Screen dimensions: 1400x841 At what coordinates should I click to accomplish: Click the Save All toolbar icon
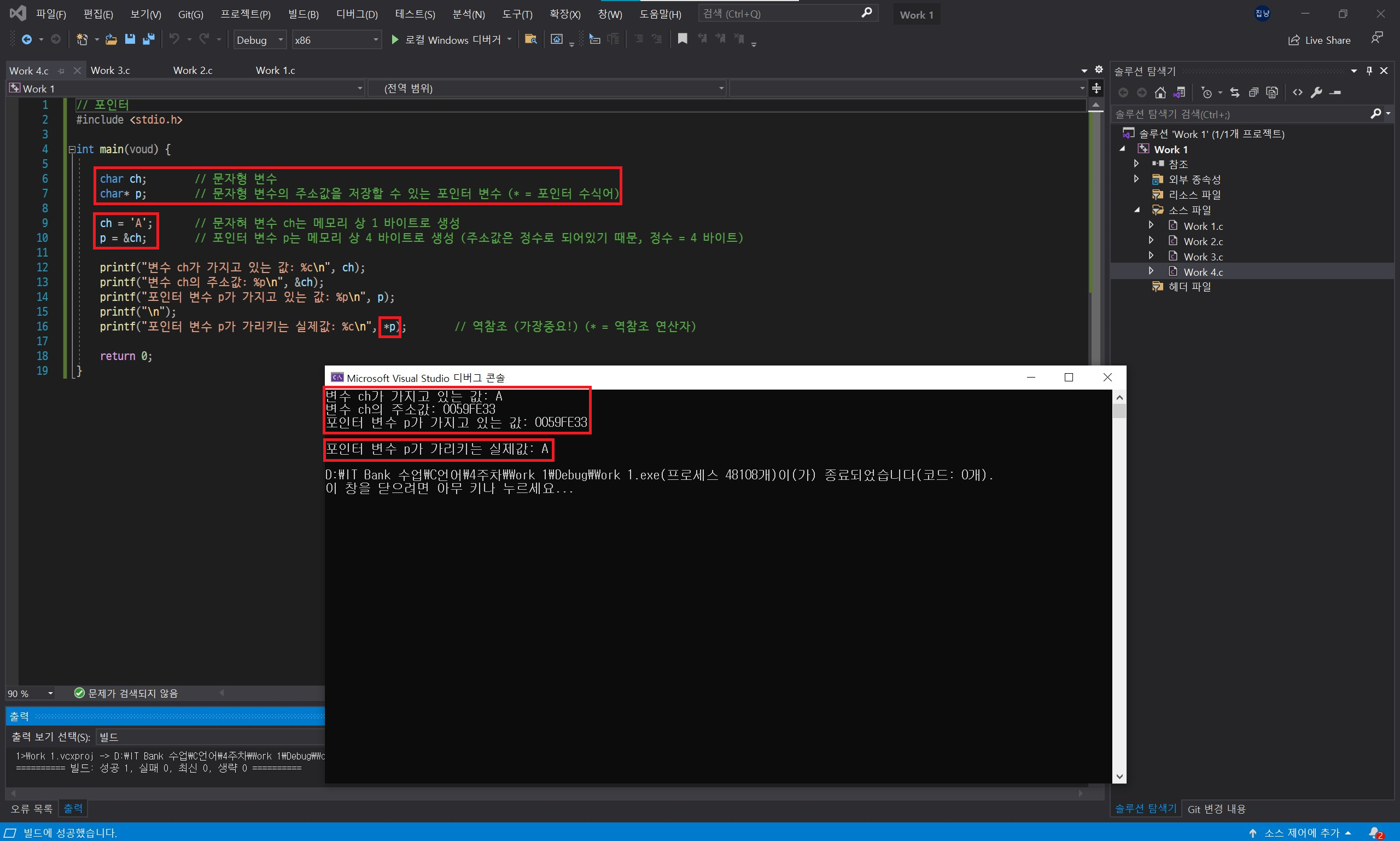149,39
